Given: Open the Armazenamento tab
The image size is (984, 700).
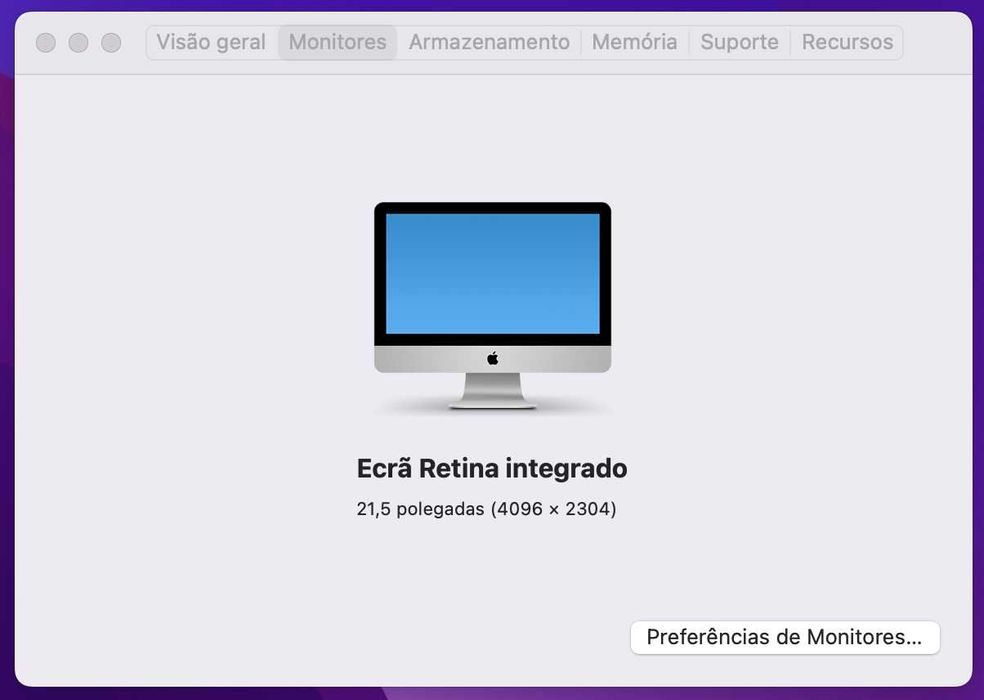Looking at the screenshot, I should pyautogui.click(x=489, y=42).
